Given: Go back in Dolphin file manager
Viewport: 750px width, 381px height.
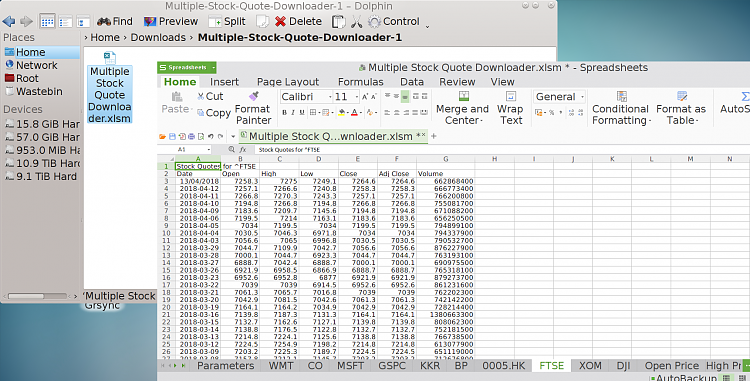Looking at the screenshot, I should click(9, 22).
